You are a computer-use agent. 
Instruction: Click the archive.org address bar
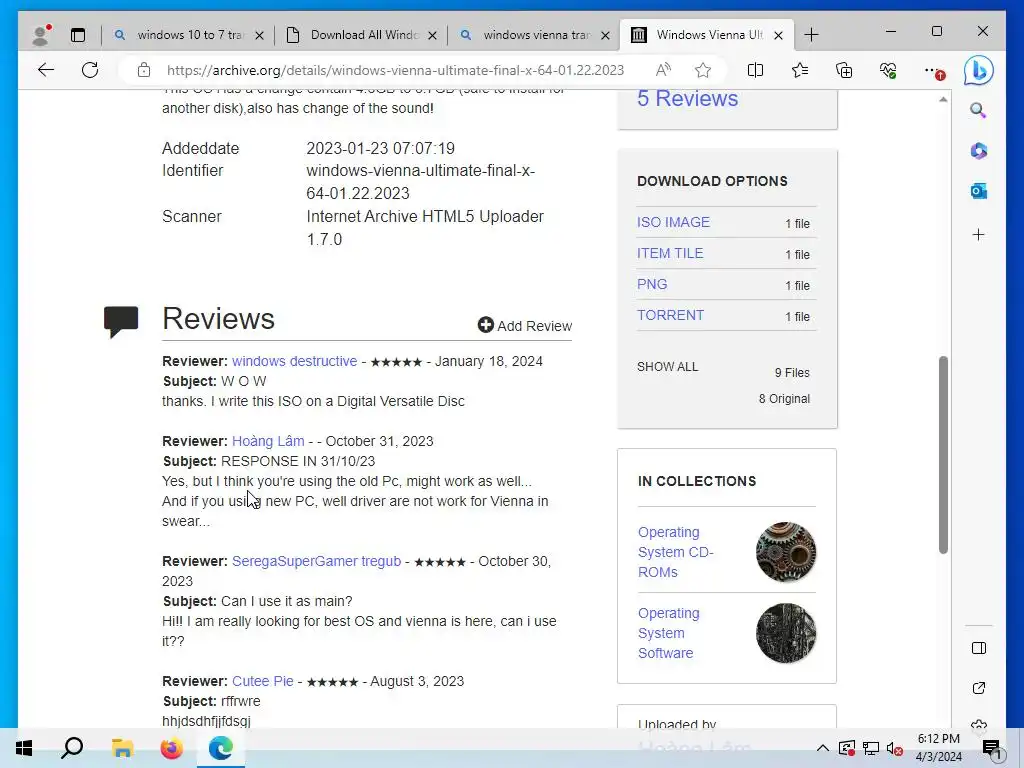(396, 70)
